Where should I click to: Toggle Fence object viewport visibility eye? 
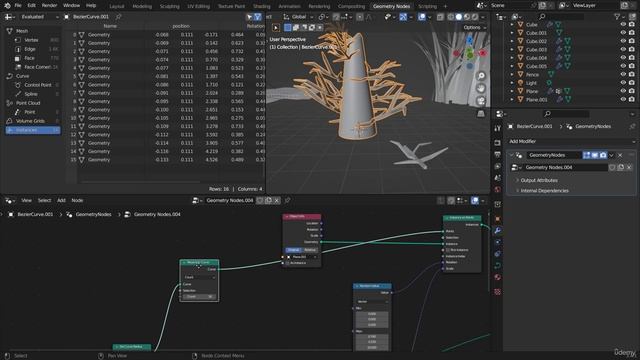pyautogui.click(x=623, y=74)
